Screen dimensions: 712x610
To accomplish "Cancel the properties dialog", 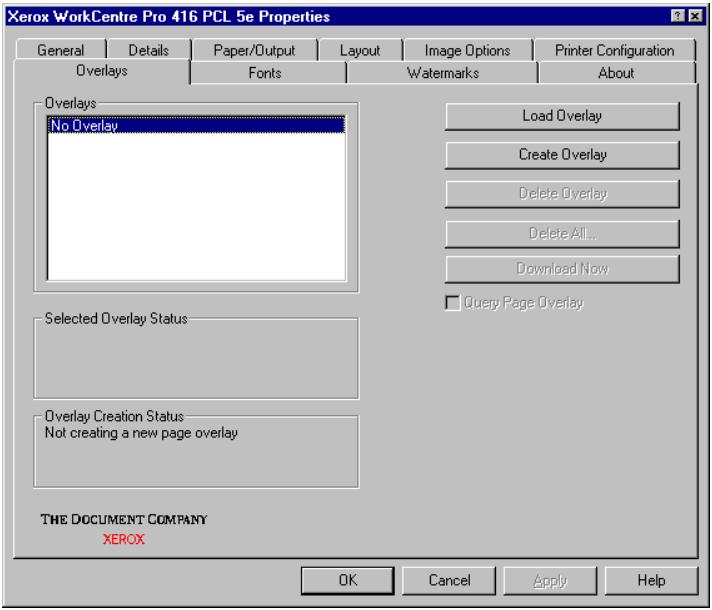I will click(449, 580).
